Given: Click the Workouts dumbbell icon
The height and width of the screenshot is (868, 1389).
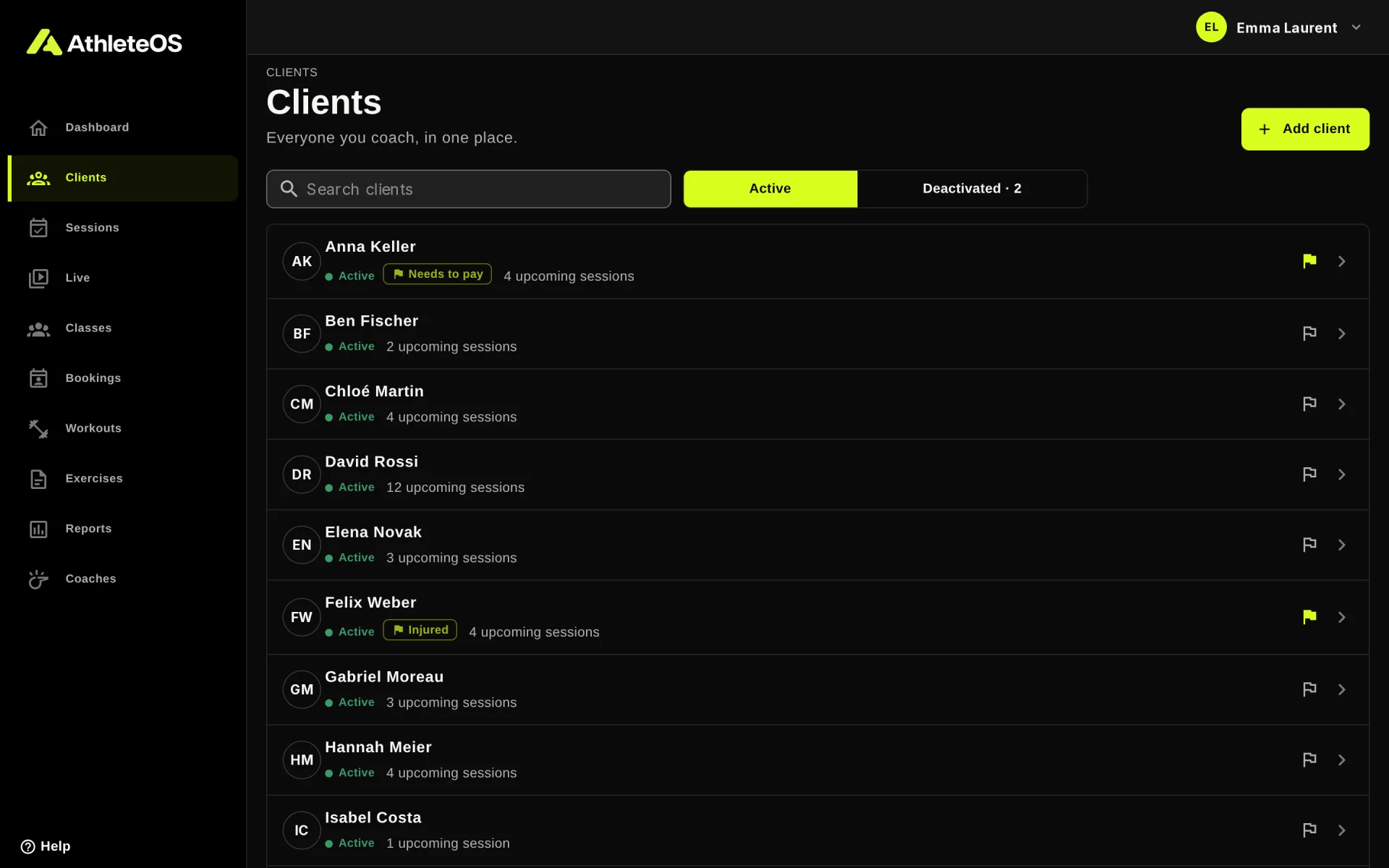Looking at the screenshot, I should tap(38, 429).
